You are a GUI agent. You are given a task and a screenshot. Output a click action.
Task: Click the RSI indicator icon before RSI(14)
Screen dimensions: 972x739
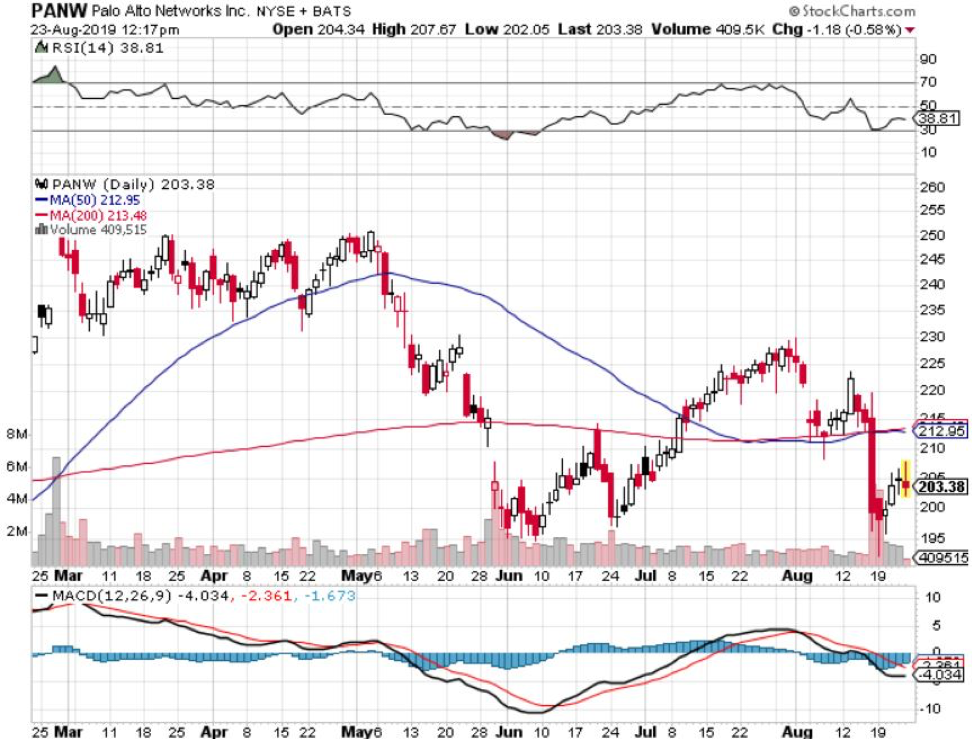(x=41, y=47)
